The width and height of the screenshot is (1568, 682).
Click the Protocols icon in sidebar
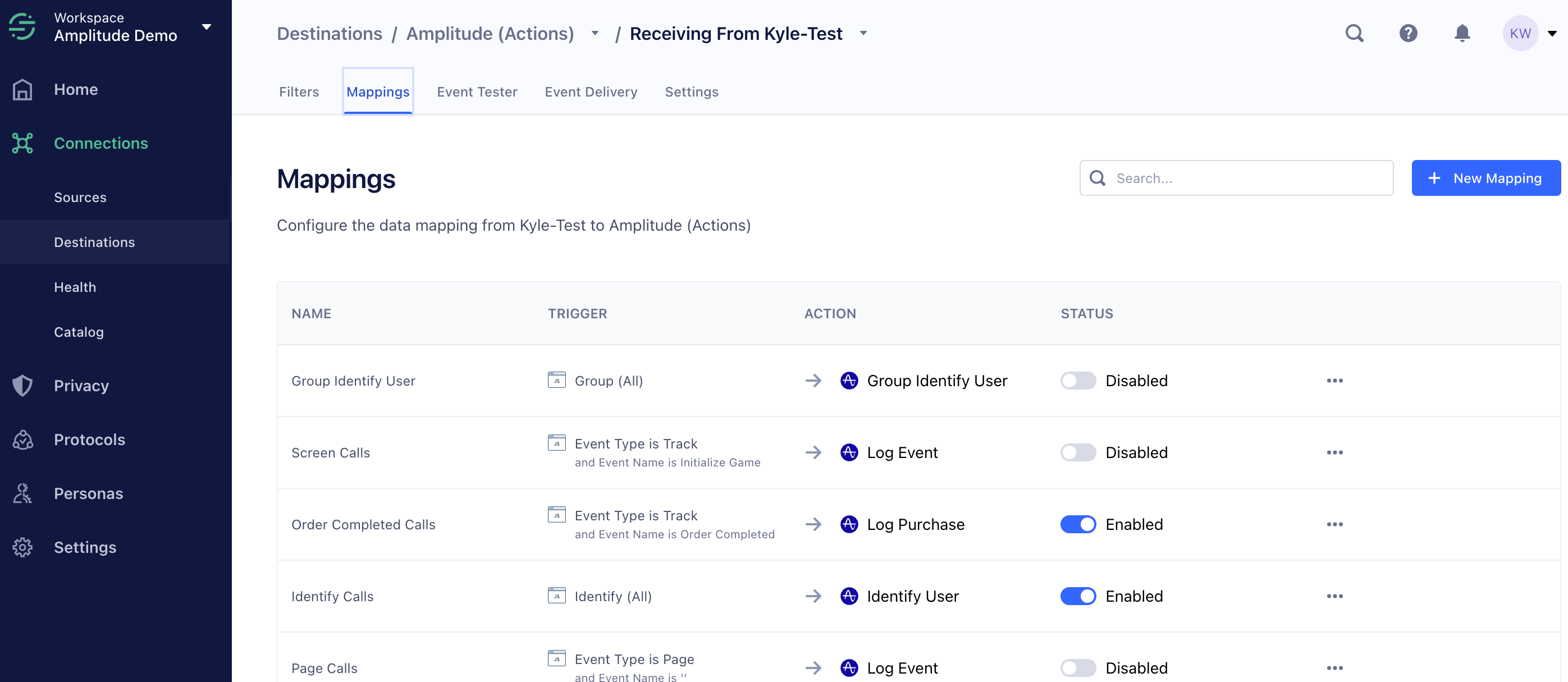22,440
